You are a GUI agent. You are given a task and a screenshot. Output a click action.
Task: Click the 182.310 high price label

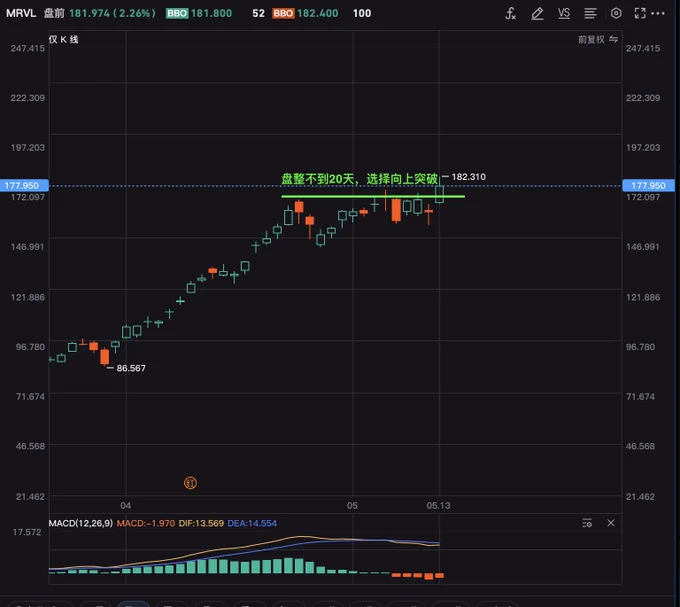468,177
